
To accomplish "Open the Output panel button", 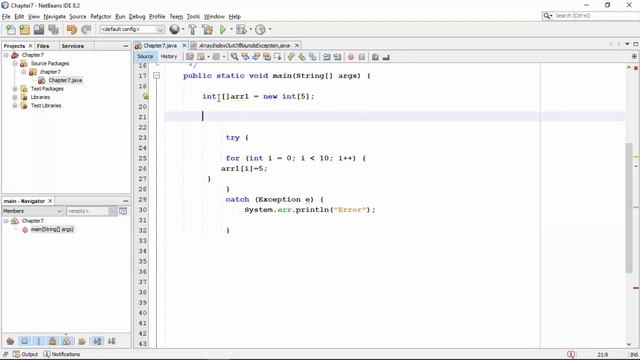I will pos(25,354).
